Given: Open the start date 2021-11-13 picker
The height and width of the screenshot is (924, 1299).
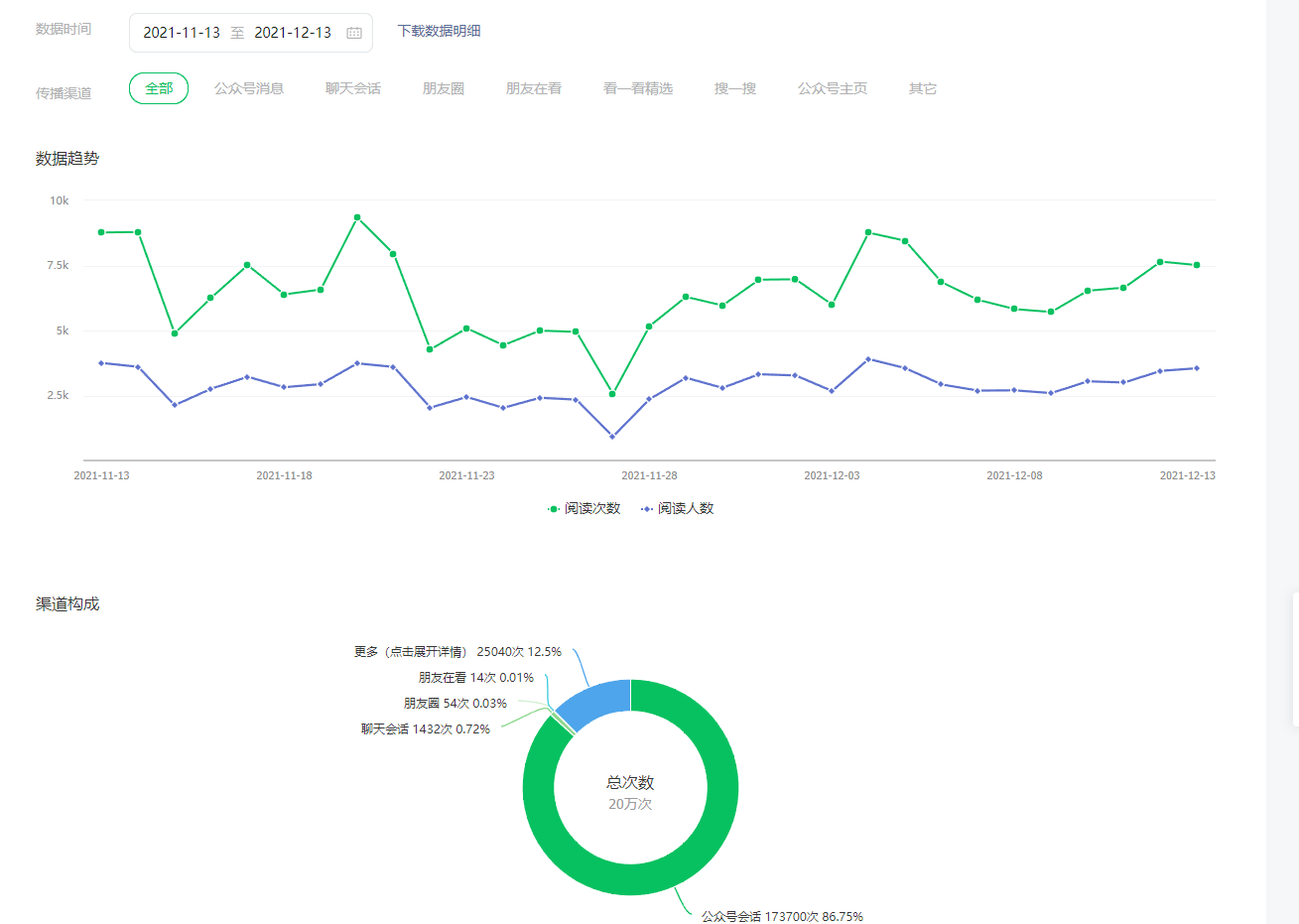Looking at the screenshot, I should 182,33.
